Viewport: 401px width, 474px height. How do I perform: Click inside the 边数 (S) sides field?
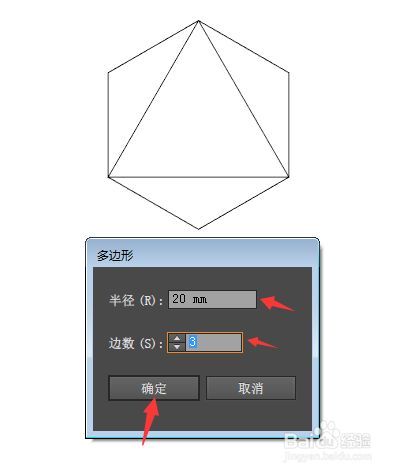click(213, 342)
